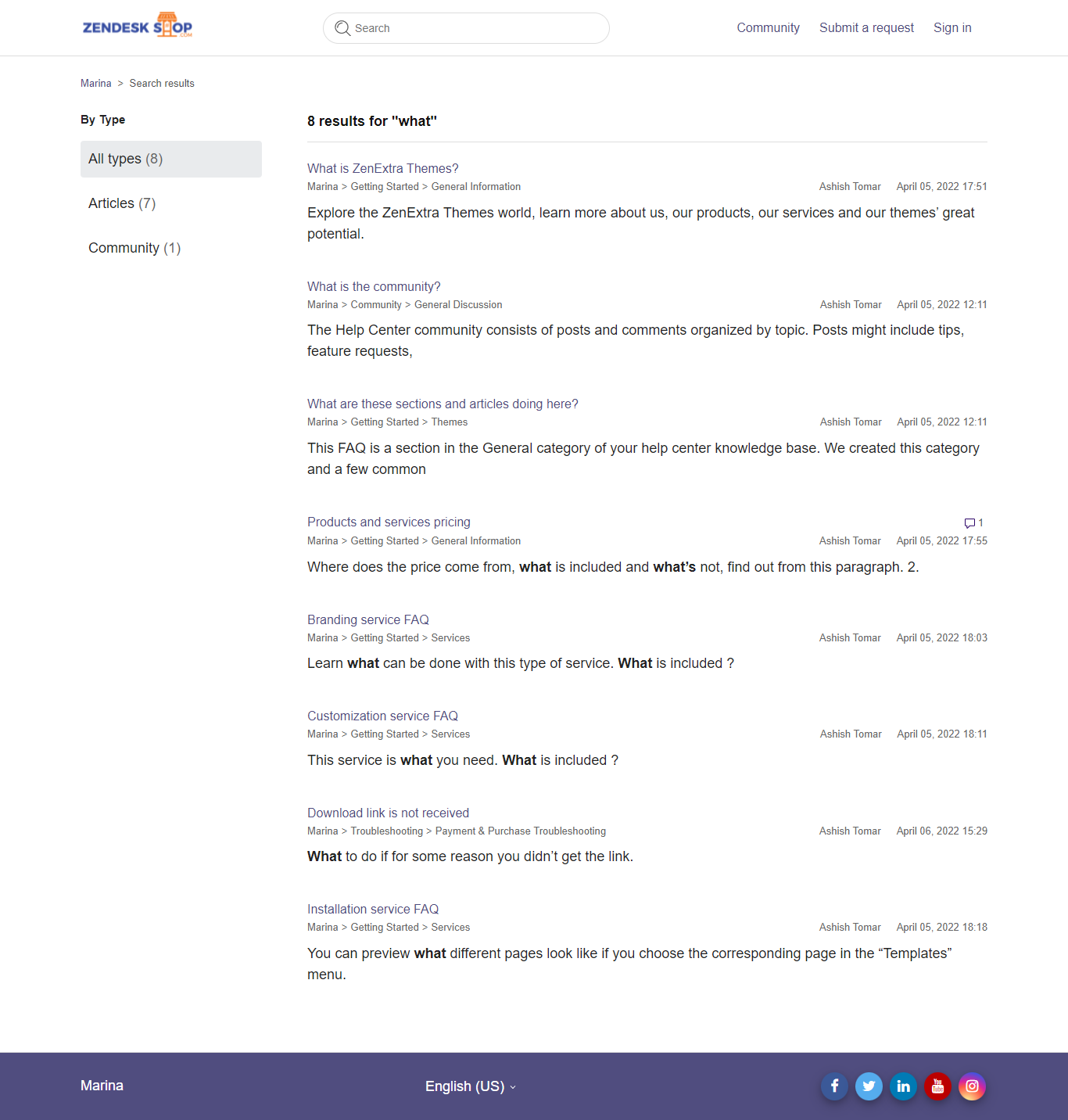Open the Twitter social icon
This screenshot has height=1120, width=1068.
point(869,1086)
